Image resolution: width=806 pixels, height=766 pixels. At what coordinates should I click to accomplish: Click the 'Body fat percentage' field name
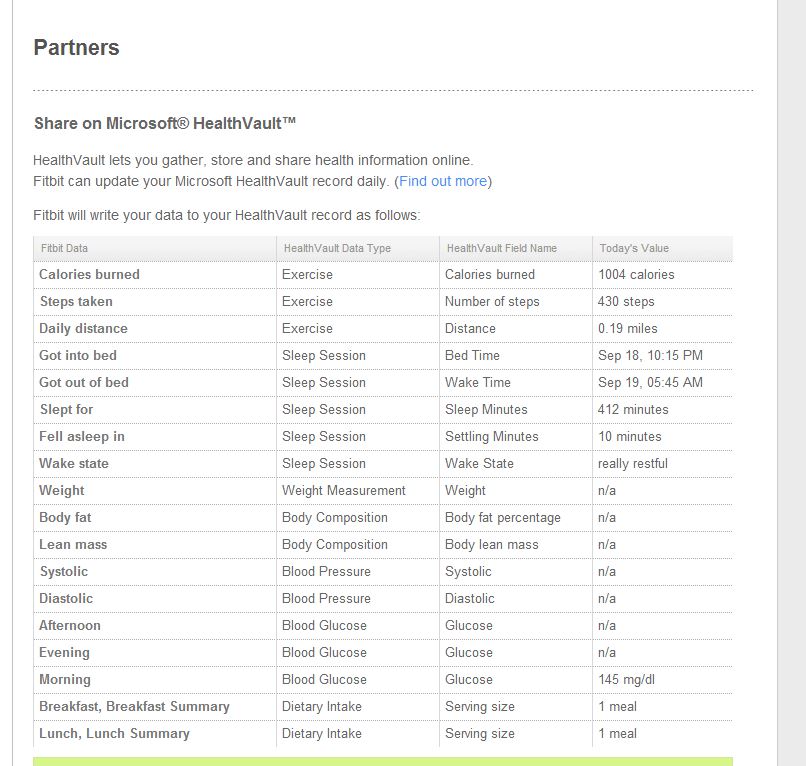tap(503, 517)
